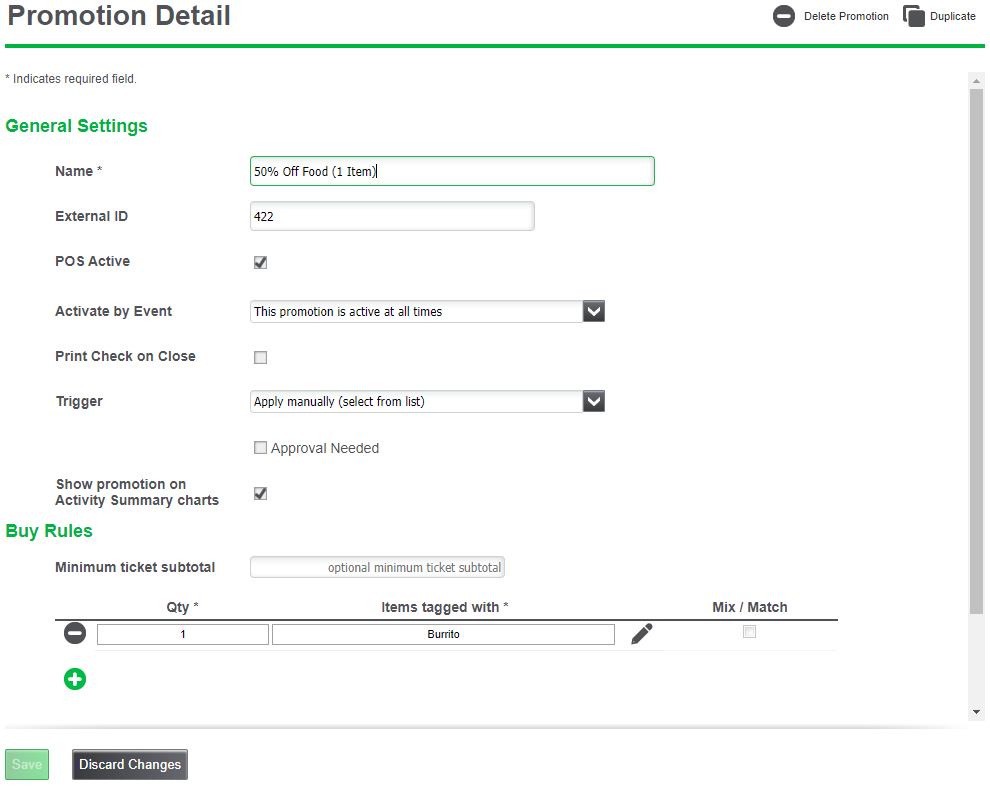
Task: Open the Activate by Event dropdown
Action: pos(594,312)
